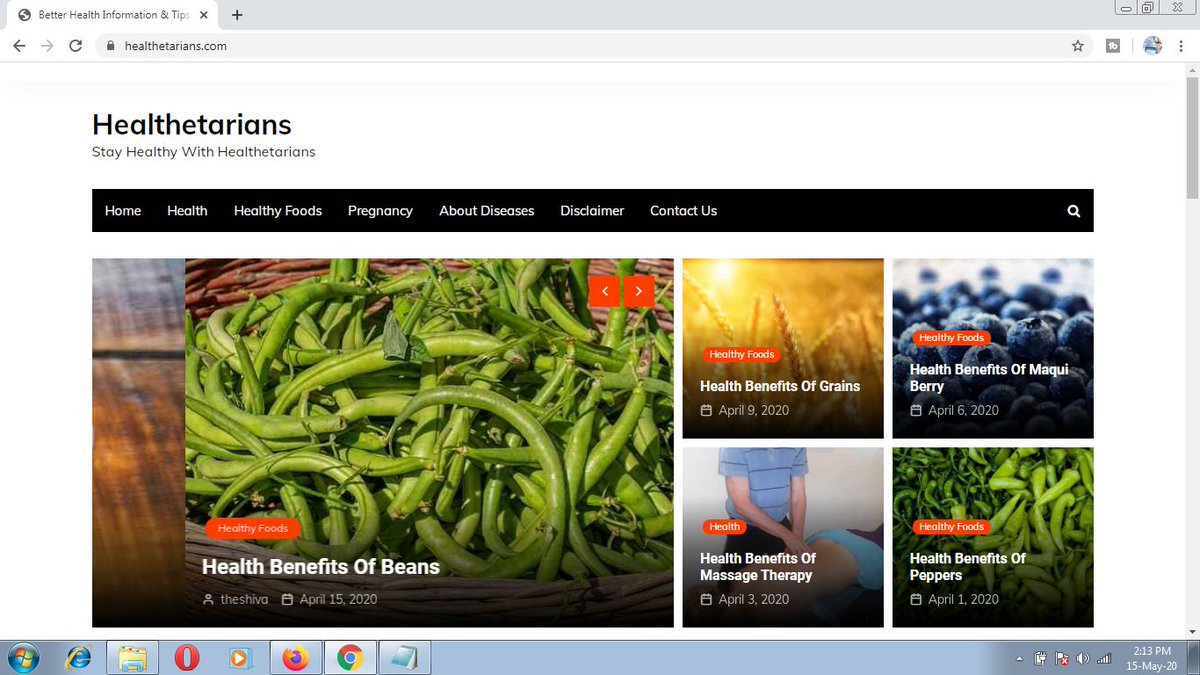Close the Better Health Information tab
1200x675 pixels.
tap(204, 15)
